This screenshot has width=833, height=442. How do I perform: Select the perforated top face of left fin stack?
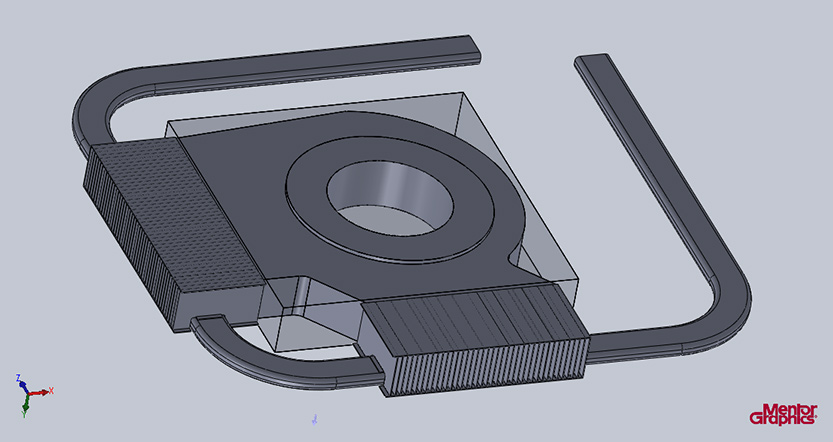tap(175, 215)
